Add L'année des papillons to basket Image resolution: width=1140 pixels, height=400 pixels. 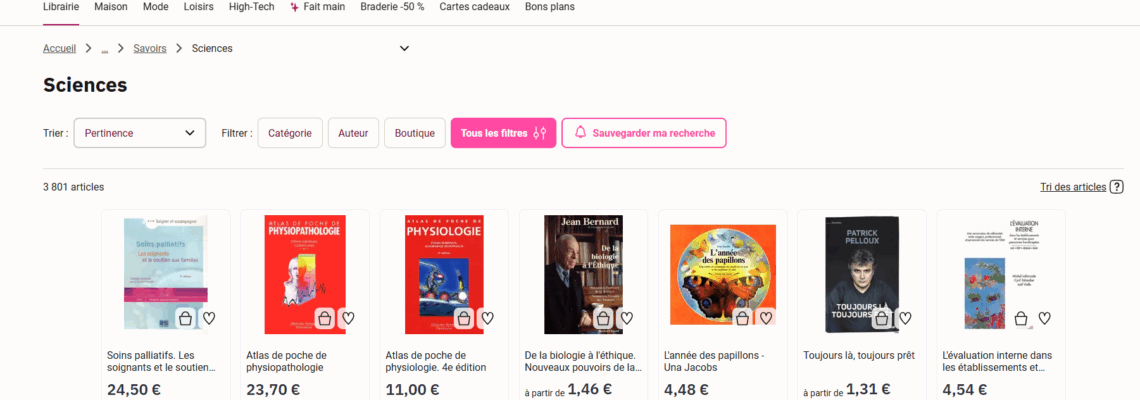(x=743, y=319)
